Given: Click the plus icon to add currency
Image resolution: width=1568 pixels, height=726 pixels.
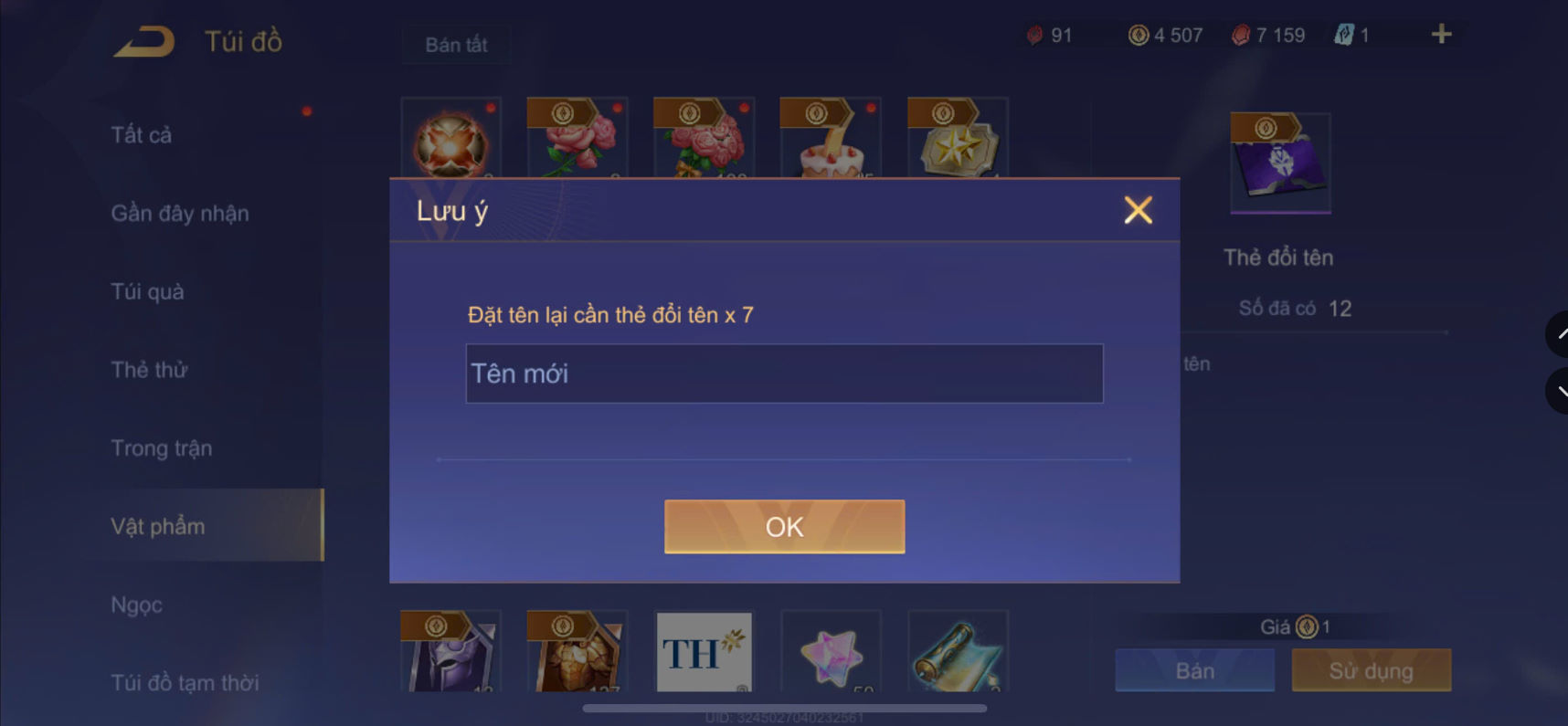Looking at the screenshot, I should tap(1441, 35).
